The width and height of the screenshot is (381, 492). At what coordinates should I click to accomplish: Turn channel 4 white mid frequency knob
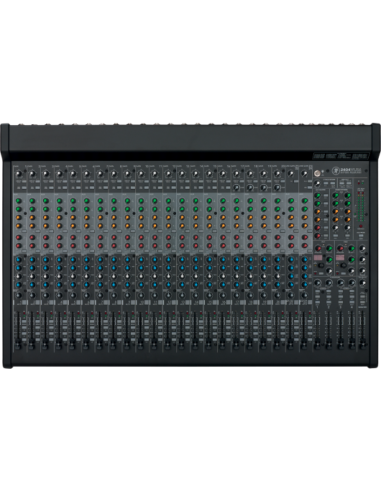point(60,276)
